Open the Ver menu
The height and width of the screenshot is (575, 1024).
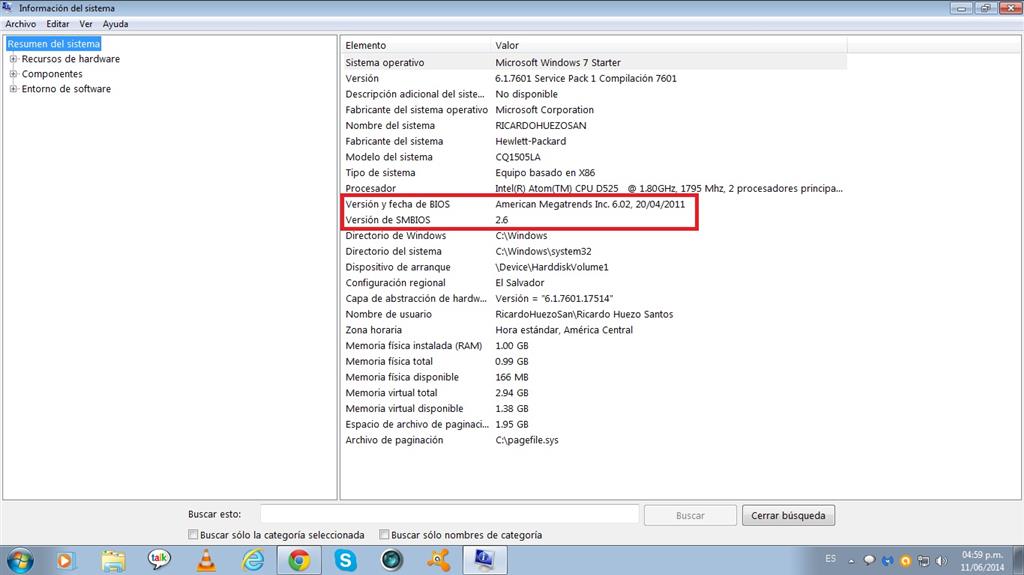coord(86,24)
